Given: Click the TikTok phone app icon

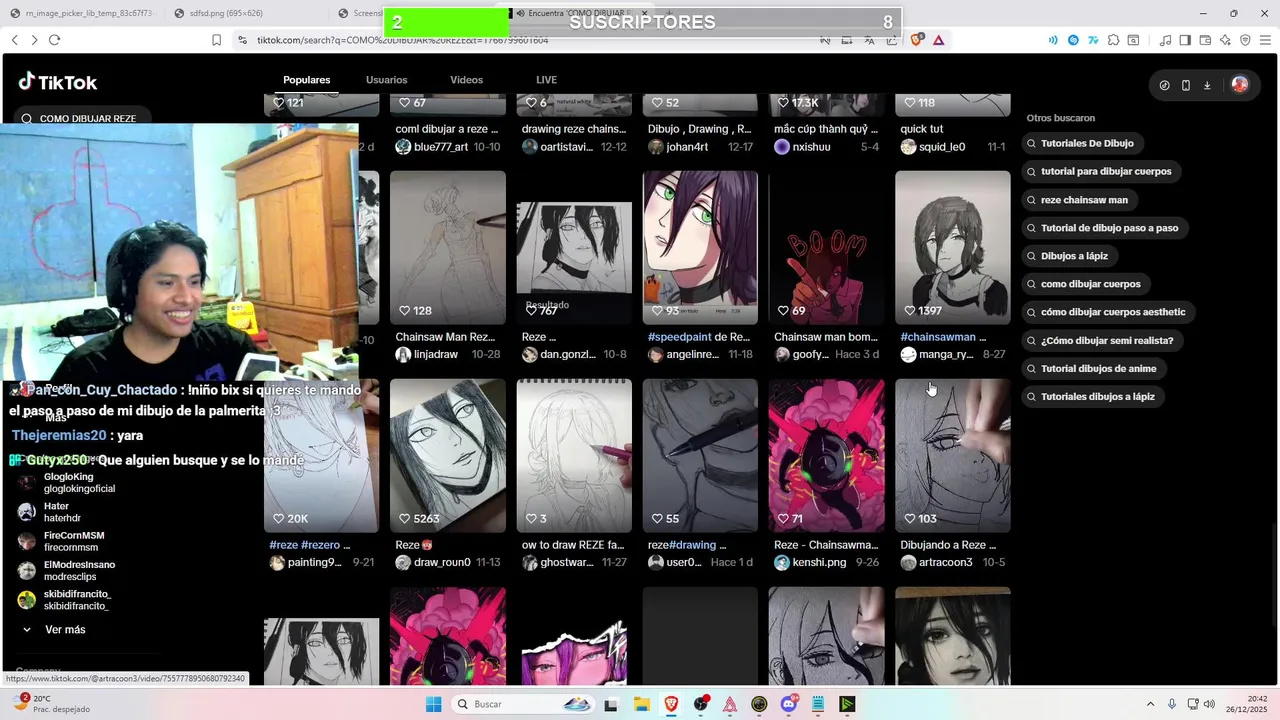Looking at the screenshot, I should 1186,85.
